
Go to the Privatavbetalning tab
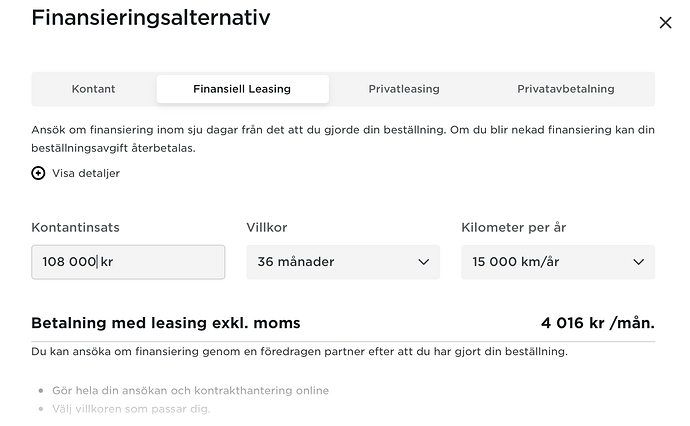click(566, 89)
